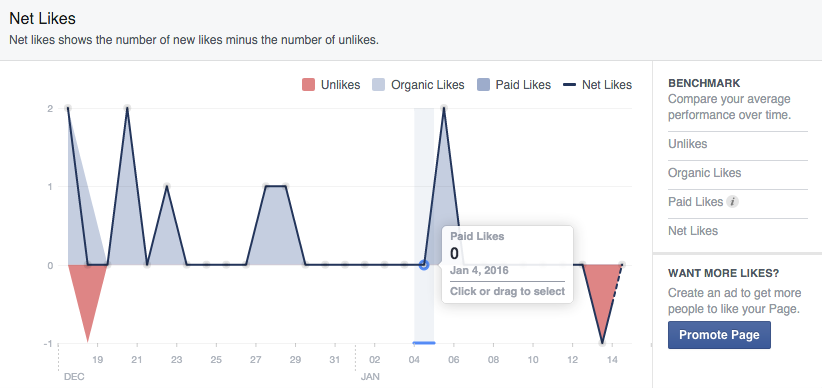The height and width of the screenshot is (388, 822).
Task: Open the Paid Likes benchmark option
Action: coord(695,201)
